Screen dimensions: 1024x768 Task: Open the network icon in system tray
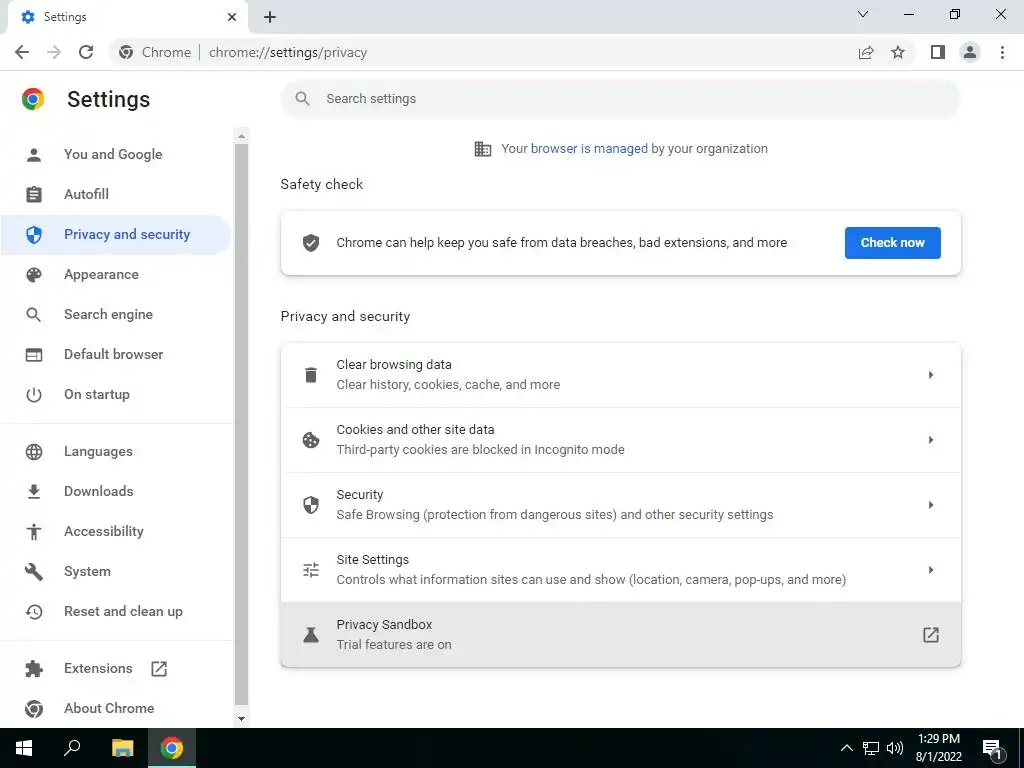[x=871, y=748]
